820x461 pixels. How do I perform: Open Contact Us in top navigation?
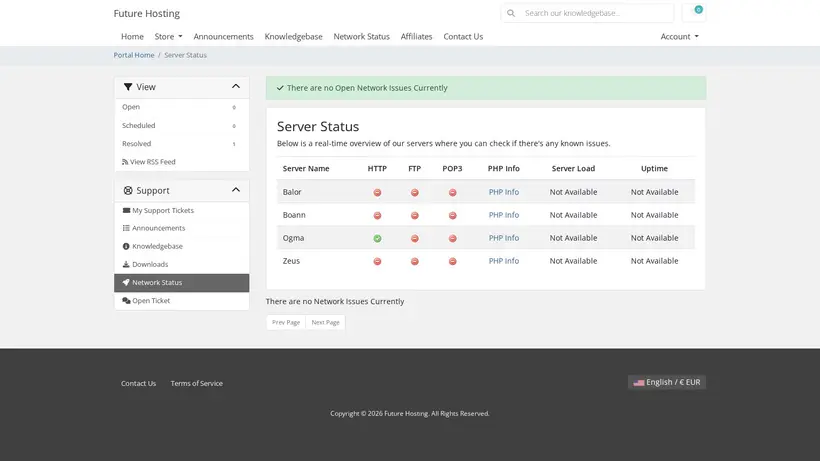463,37
